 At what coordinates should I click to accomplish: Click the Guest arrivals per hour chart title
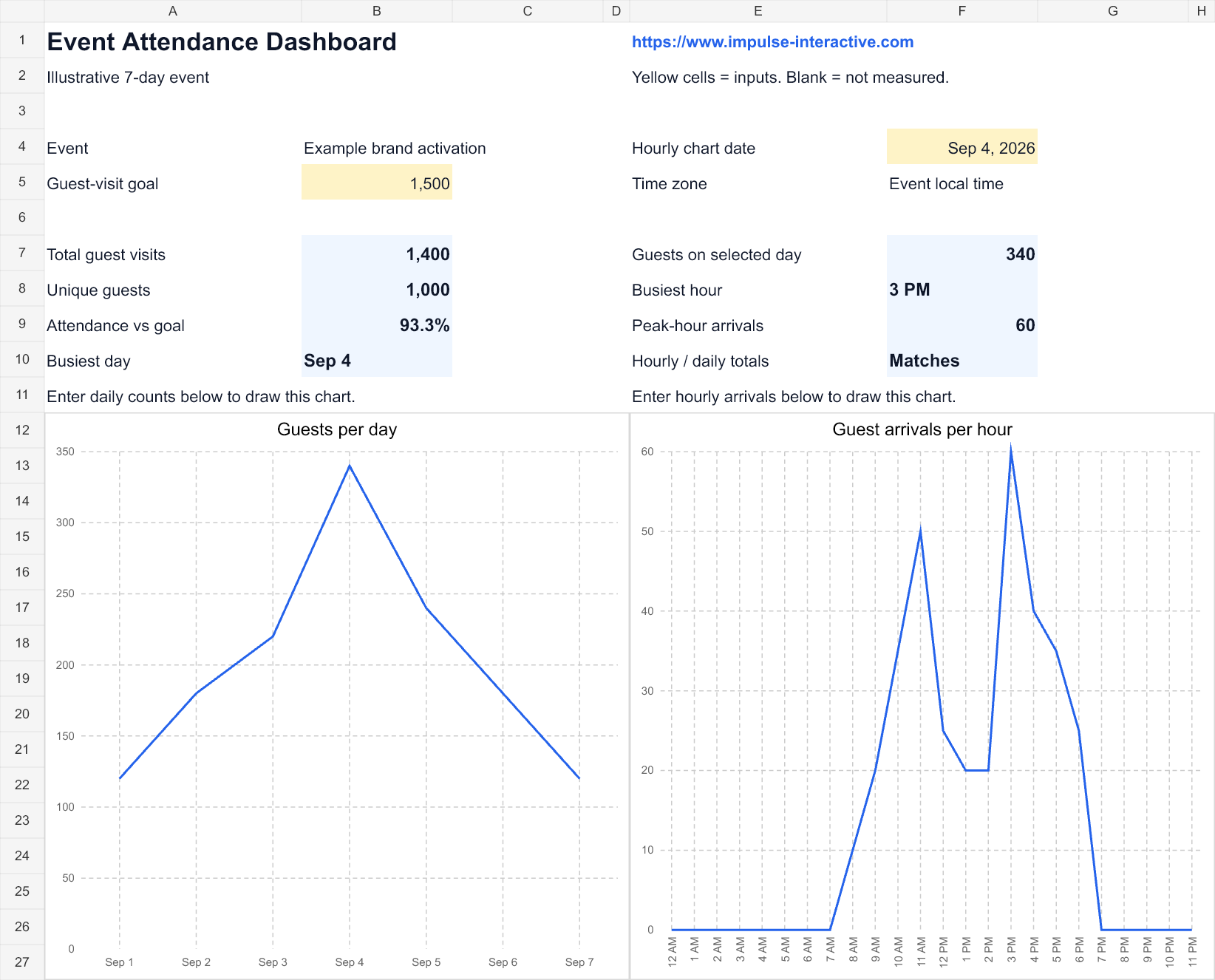coord(922,429)
